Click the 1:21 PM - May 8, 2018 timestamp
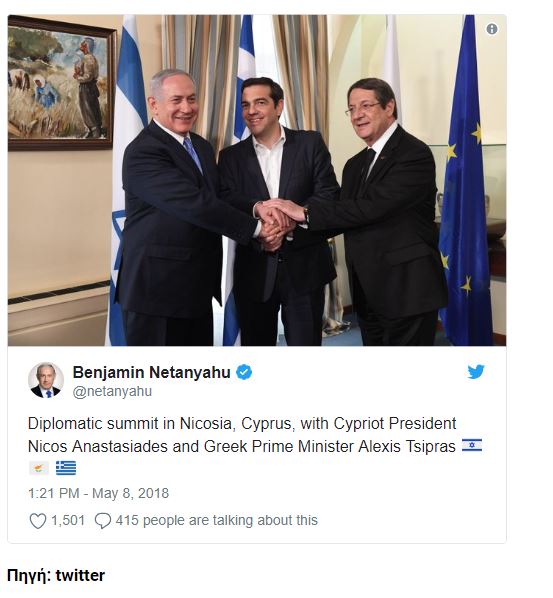Screen dimensions: 553x598 98,494
